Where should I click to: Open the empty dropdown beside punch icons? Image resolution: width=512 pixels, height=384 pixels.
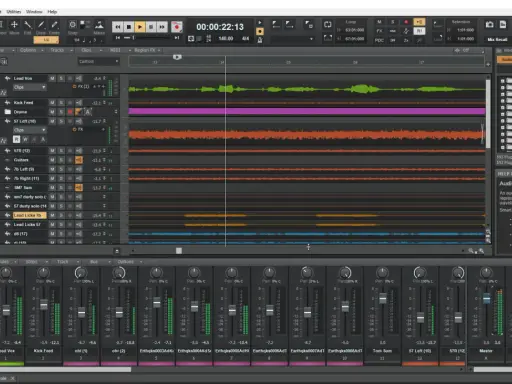(292, 39)
